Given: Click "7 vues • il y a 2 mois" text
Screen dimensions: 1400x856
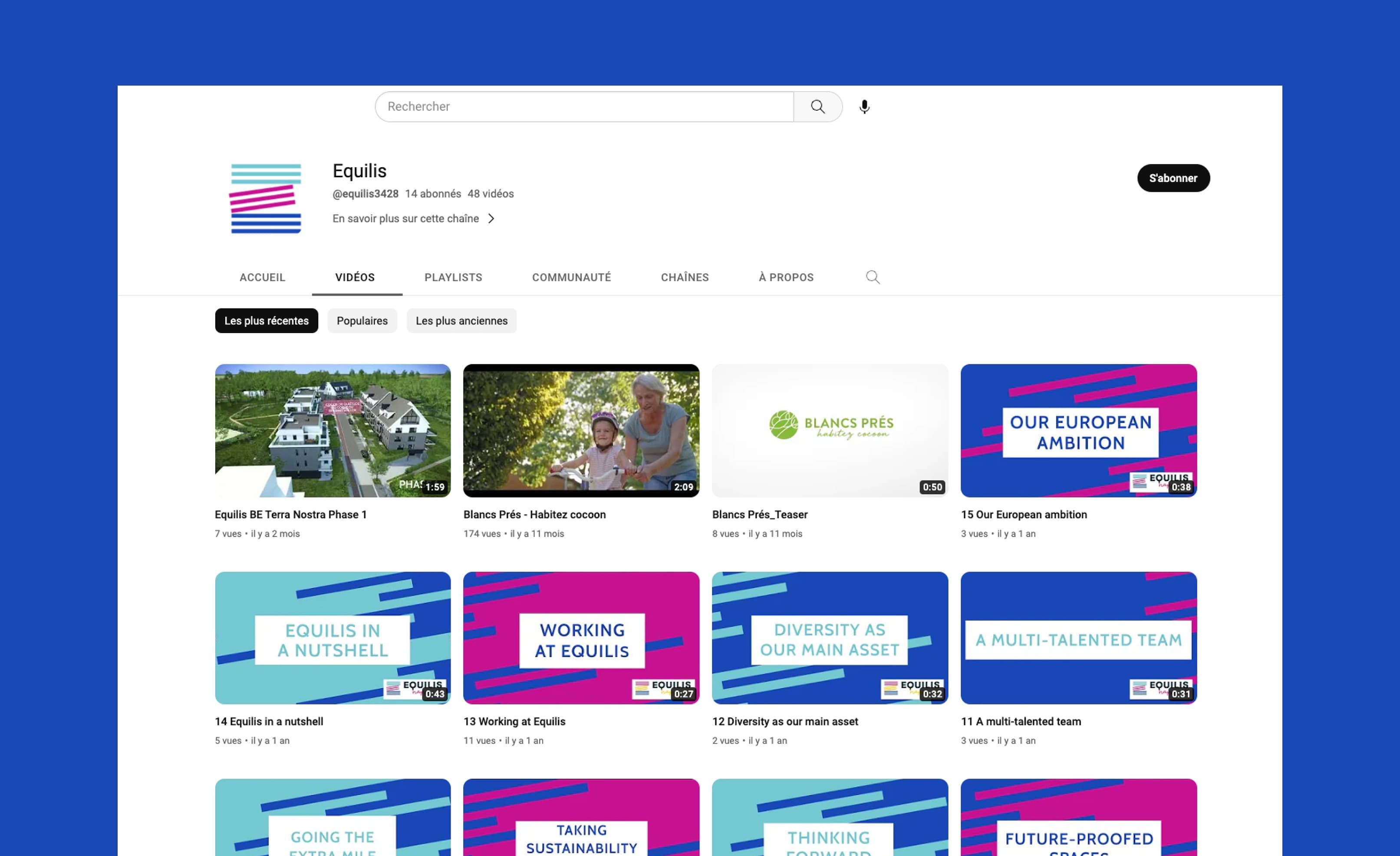Looking at the screenshot, I should pos(257,534).
